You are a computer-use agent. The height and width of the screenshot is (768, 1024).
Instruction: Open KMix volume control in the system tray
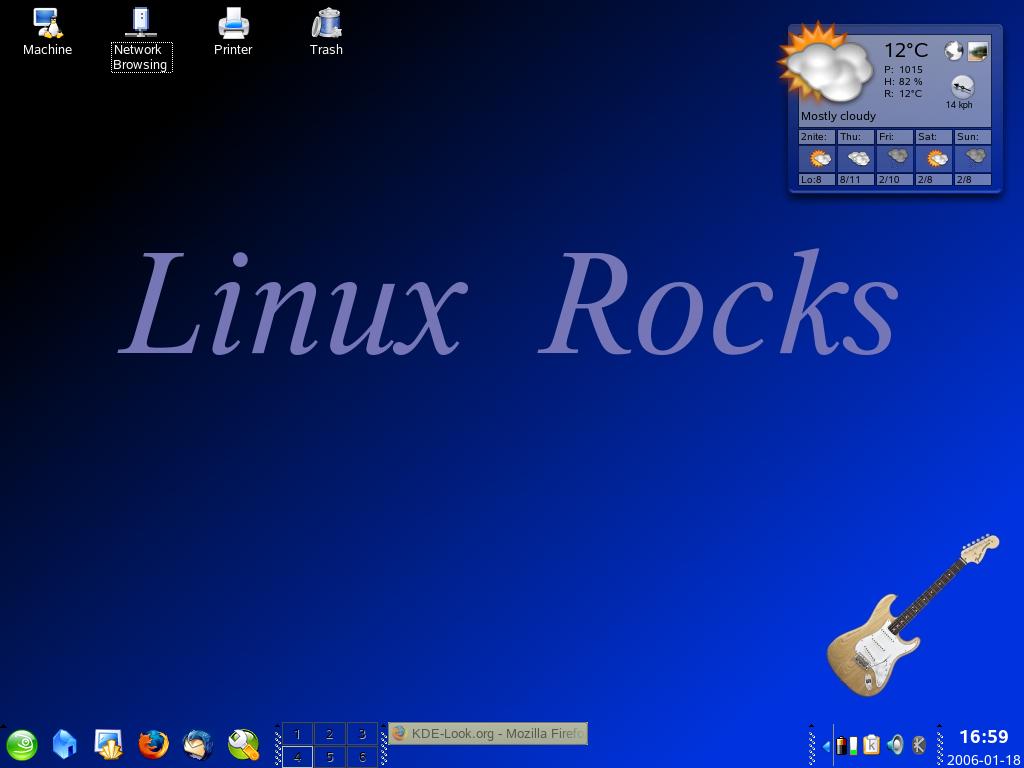895,746
